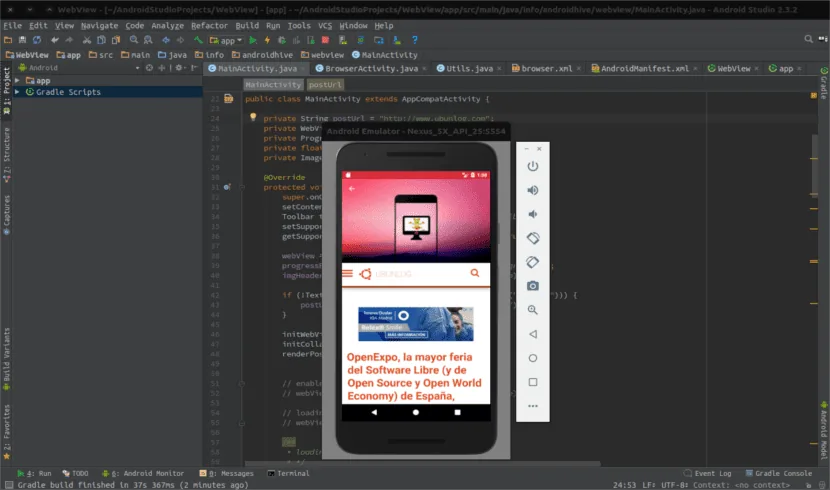Screen dimensions: 830x490
Task: Click the emulator zoom magnifier icon
Action: (x=533, y=310)
